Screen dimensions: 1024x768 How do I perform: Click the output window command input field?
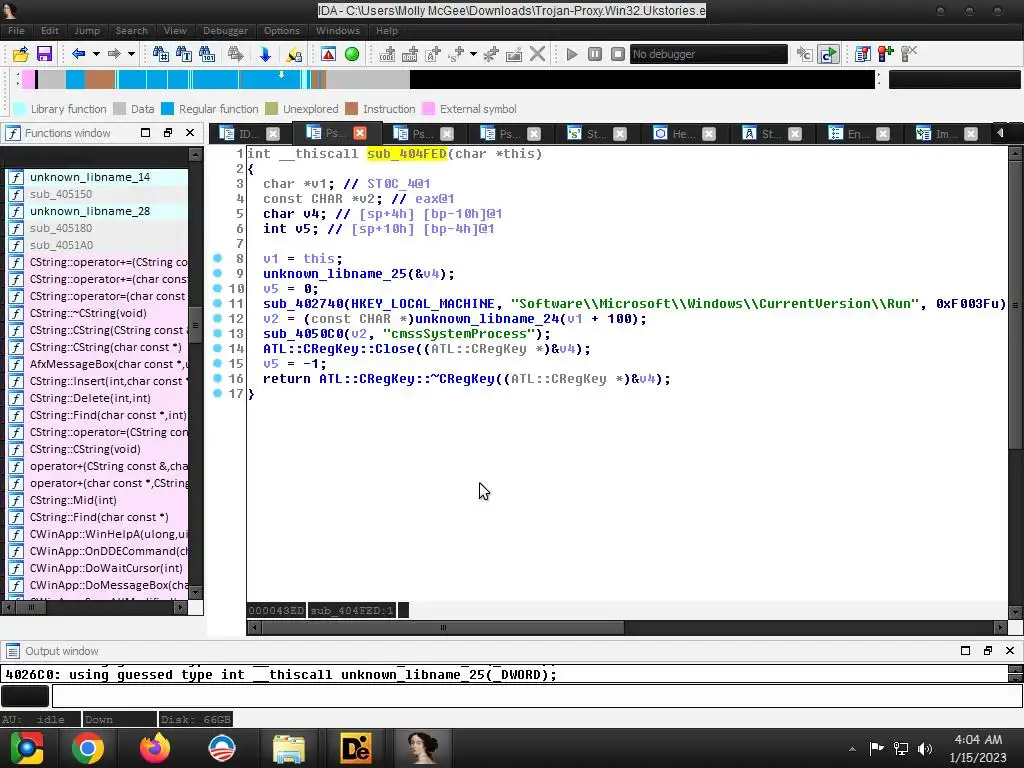[537, 696]
